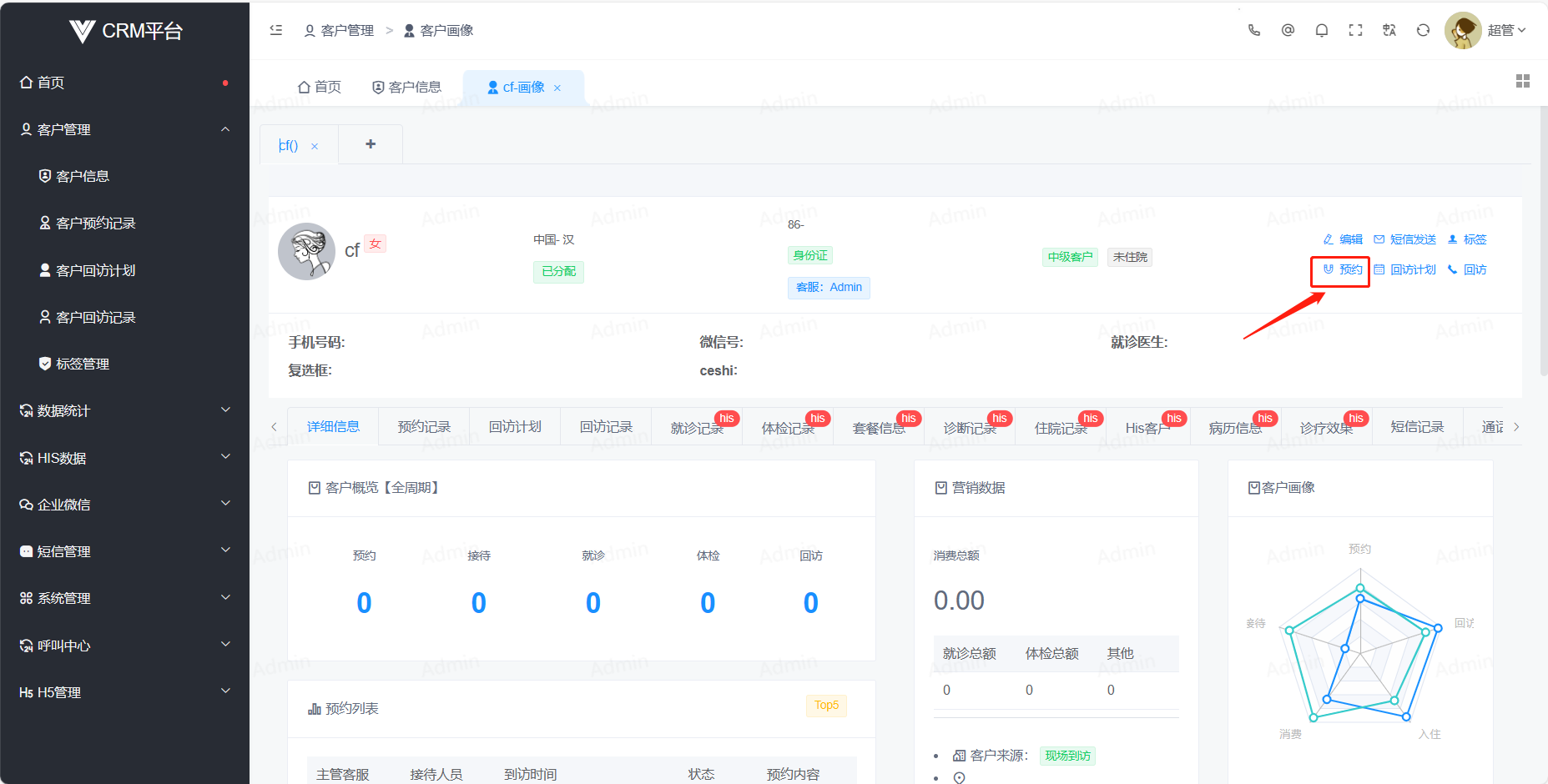Select the 住院记录 tab
This screenshot has height=784, width=1548.
click(x=1061, y=427)
